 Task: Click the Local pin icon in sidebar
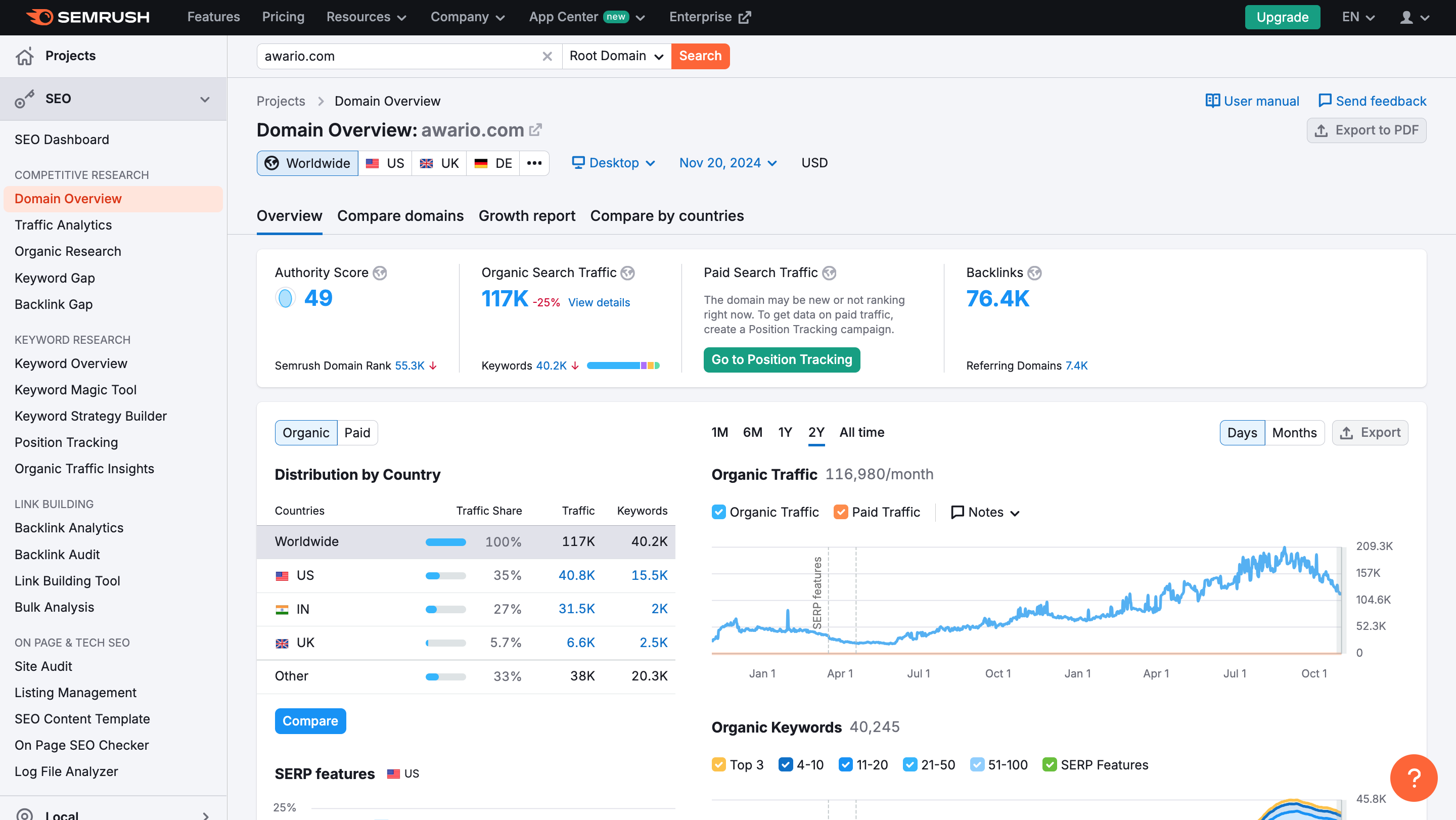pyautogui.click(x=24, y=814)
